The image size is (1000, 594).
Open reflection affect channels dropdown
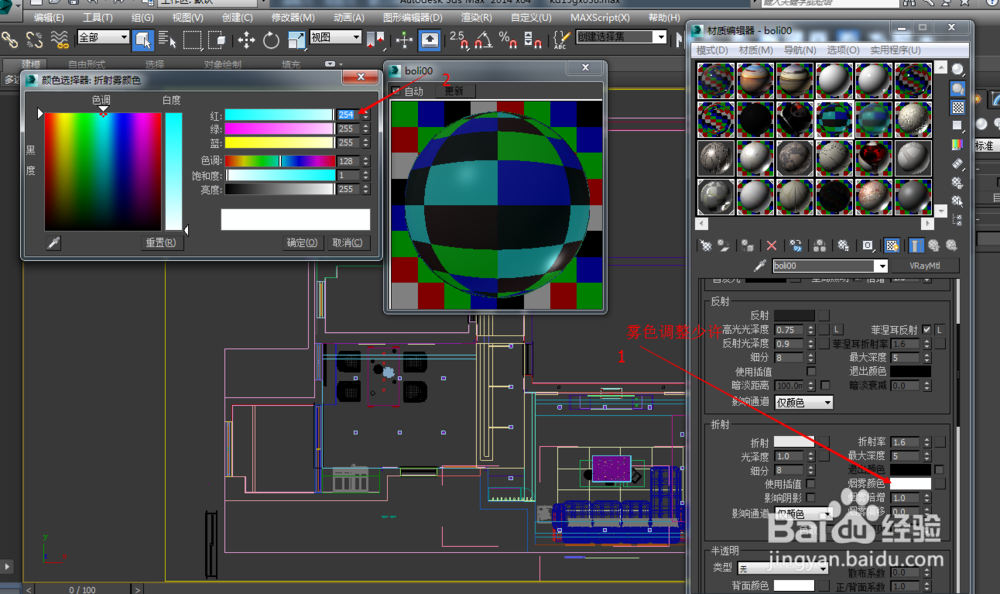(x=804, y=403)
